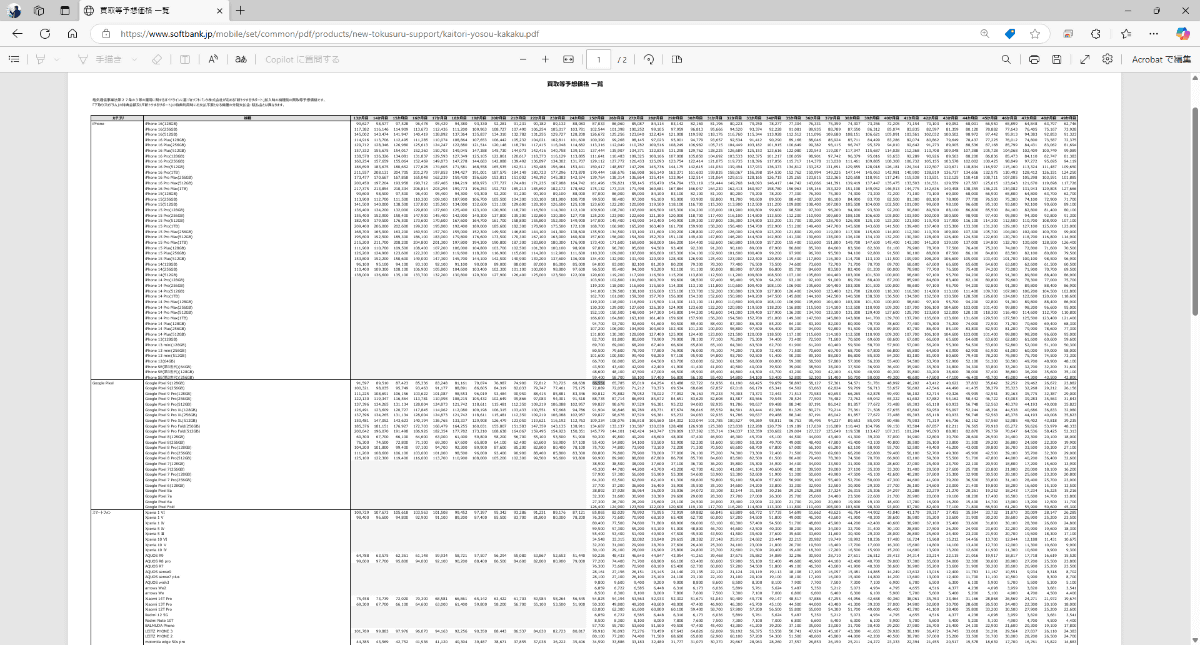Enter PDF full screen mode
1200x645 pixels.
(1085, 59)
